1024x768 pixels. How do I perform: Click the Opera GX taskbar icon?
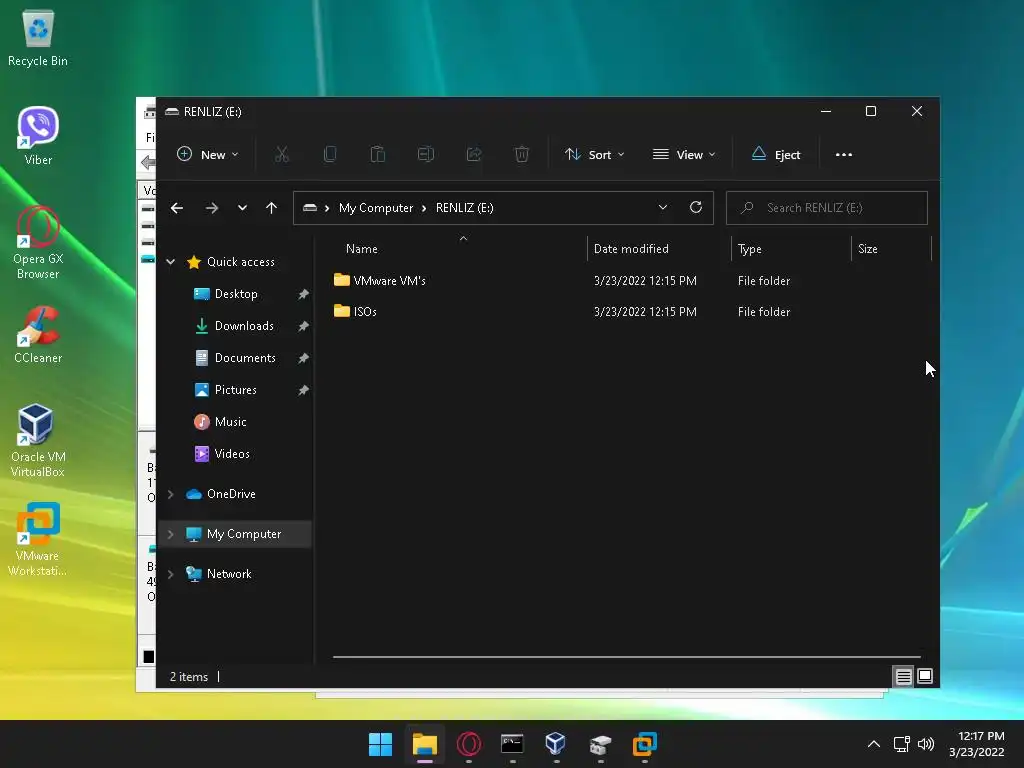coord(469,744)
